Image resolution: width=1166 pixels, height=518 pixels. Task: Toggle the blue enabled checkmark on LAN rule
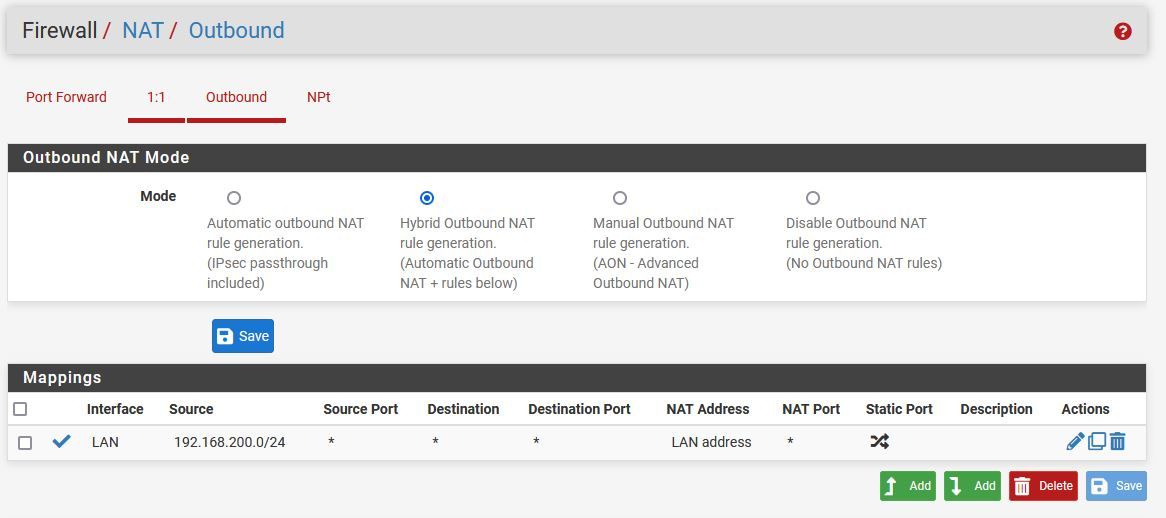62,441
